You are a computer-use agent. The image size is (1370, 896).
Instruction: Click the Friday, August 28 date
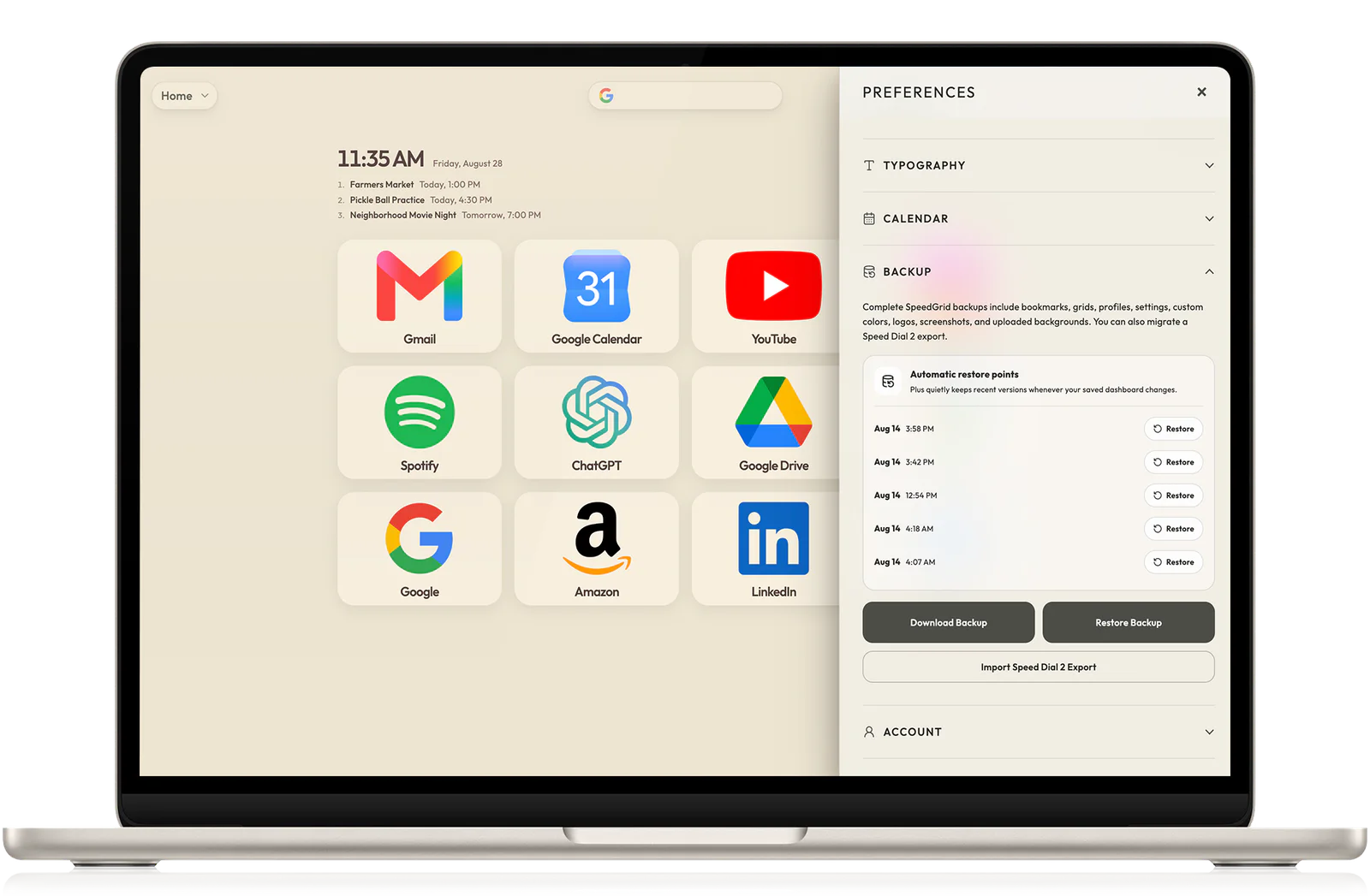468,163
